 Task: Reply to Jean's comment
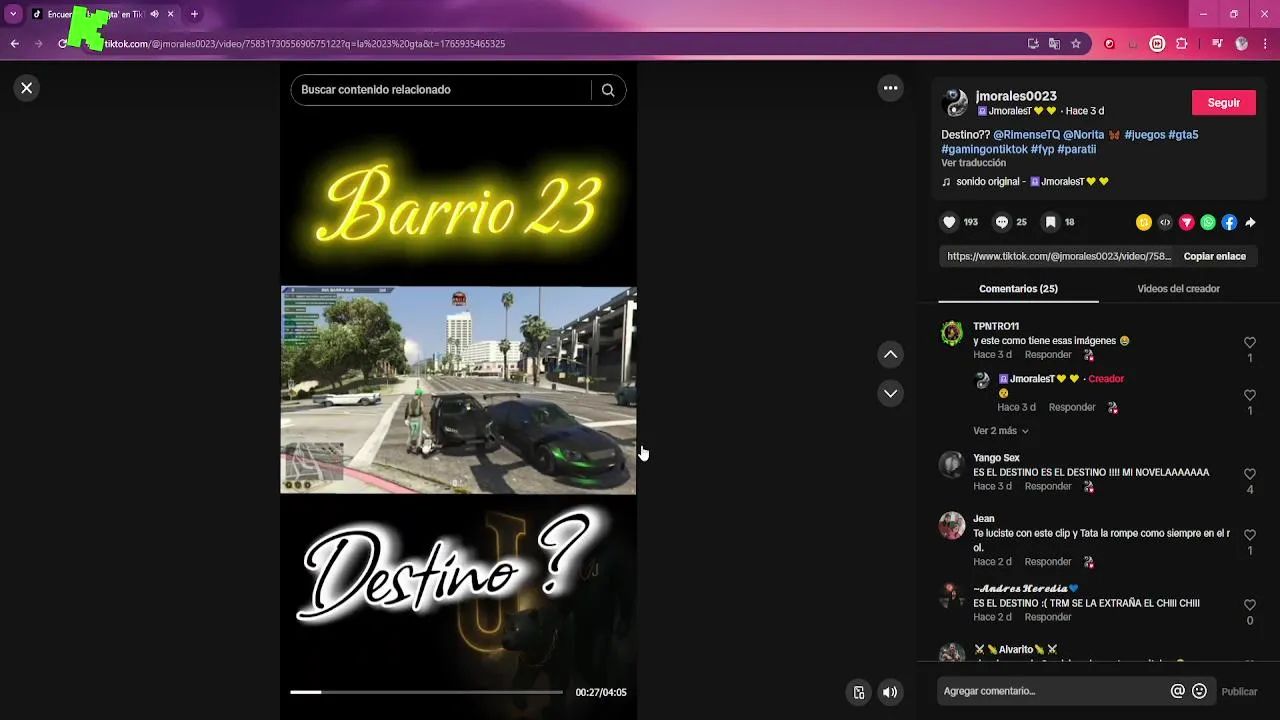pos(1048,562)
